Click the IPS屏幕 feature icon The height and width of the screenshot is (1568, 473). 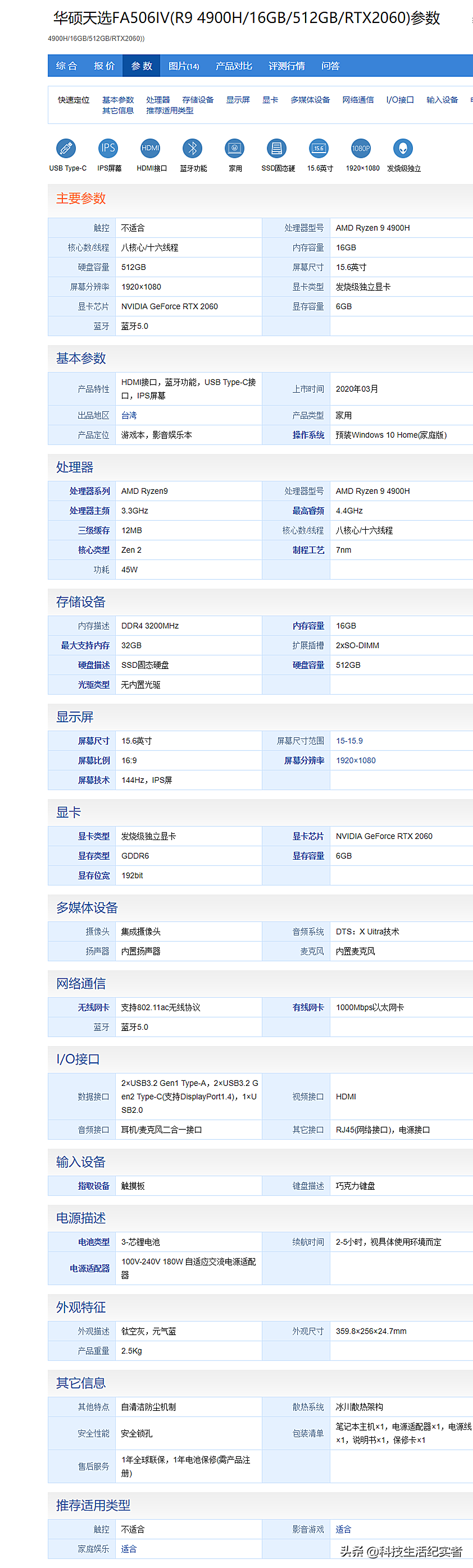108,148
